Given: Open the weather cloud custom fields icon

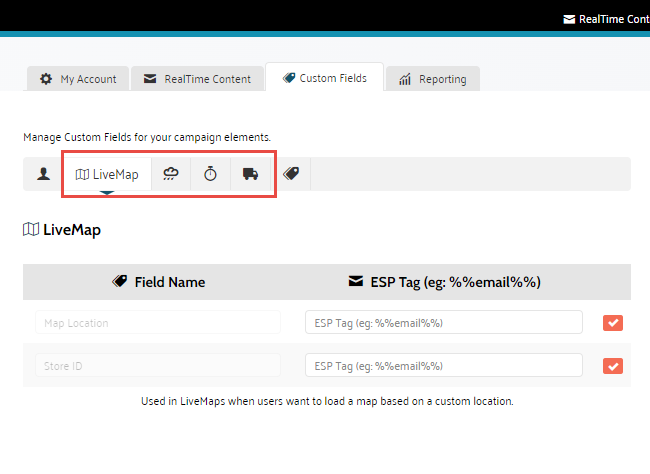Looking at the screenshot, I should click(x=172, y=174).
